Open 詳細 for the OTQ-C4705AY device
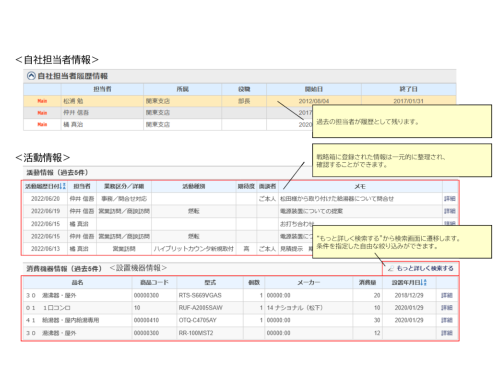 pyautogui.click(x=447, y=320)
